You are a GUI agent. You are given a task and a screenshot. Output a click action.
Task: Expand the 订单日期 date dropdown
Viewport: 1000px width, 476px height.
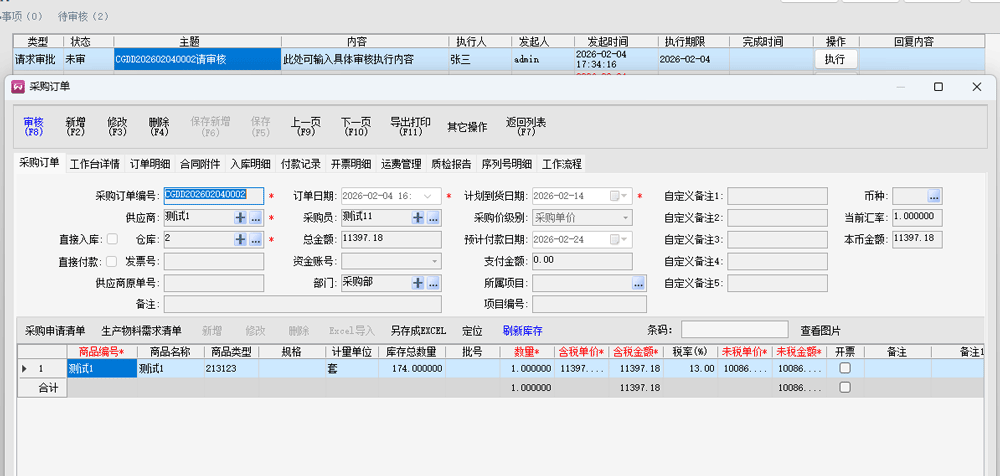click(x=432, y=196)
